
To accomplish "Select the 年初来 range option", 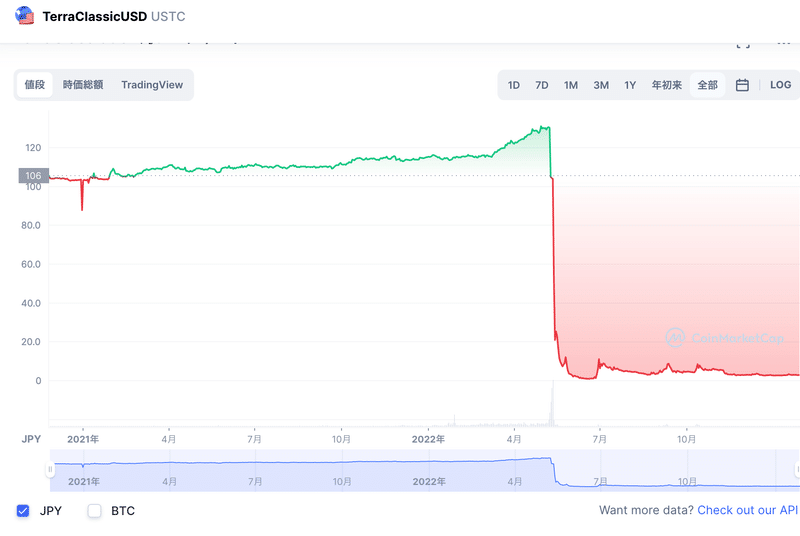I will click(x=666, y=85).
